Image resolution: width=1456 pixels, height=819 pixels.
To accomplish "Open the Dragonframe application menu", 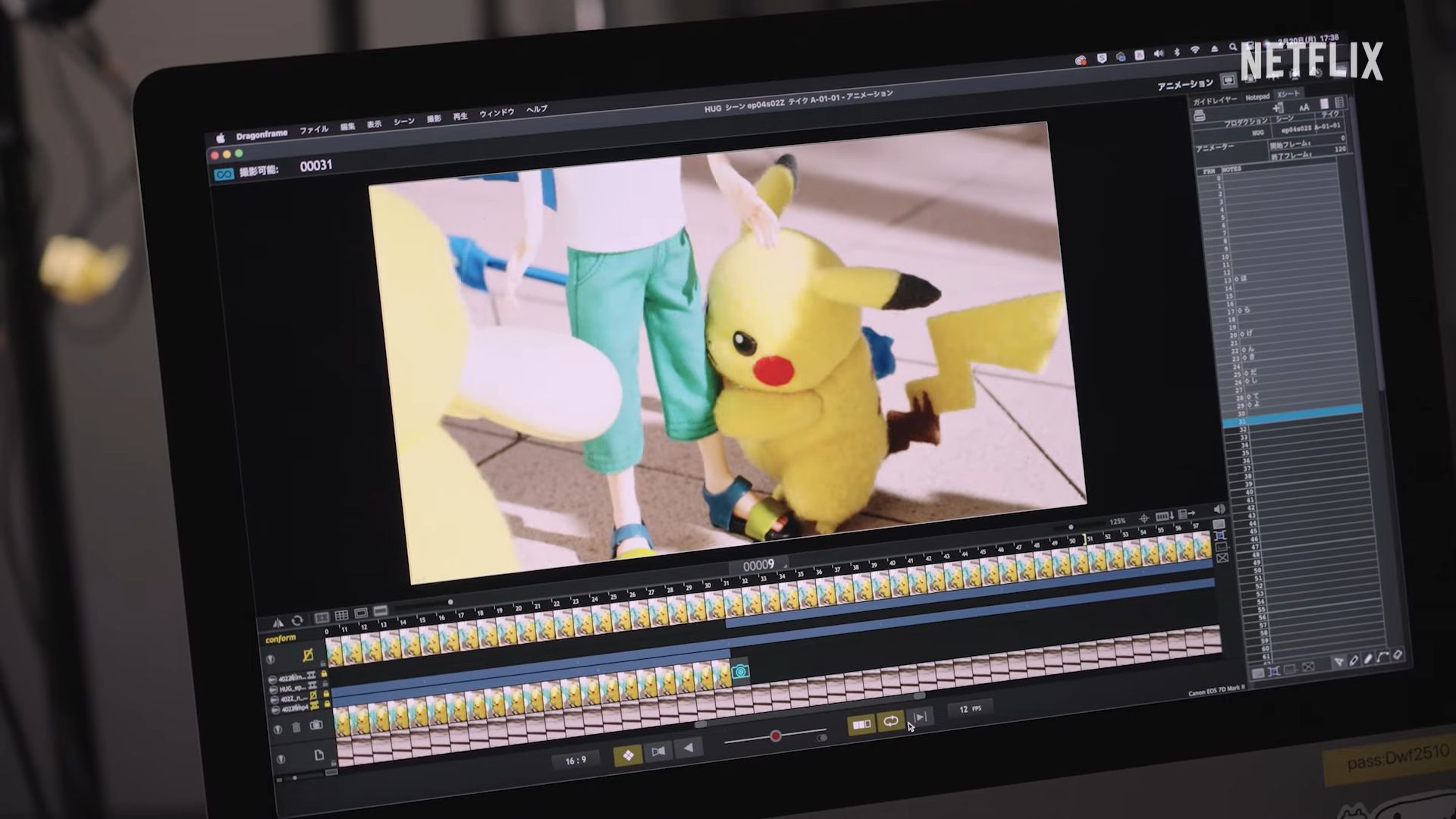I will point(262,135).
